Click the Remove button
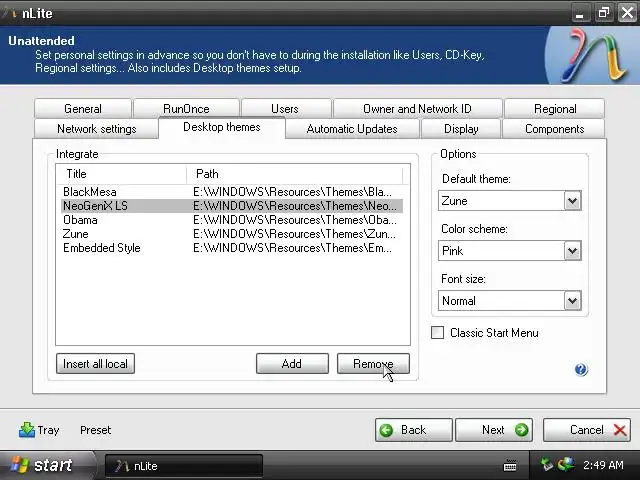The height and width of the screenshot is (480, 640). point(373,363)
